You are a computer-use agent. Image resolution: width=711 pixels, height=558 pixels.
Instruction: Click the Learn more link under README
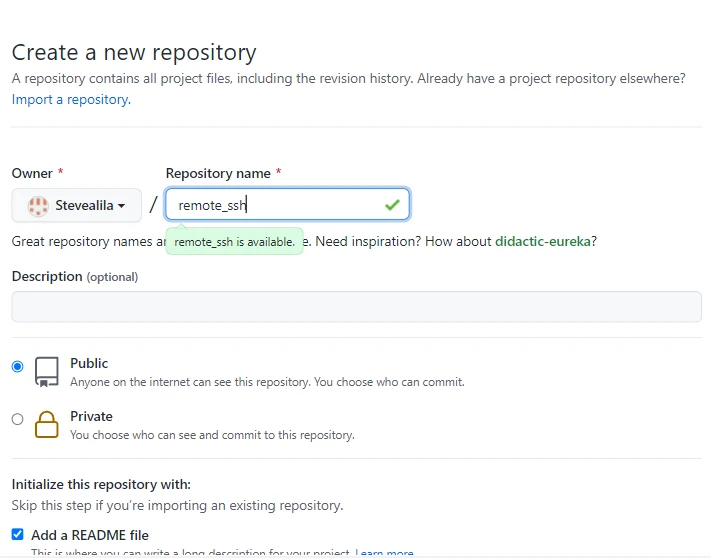coord(385,553)
